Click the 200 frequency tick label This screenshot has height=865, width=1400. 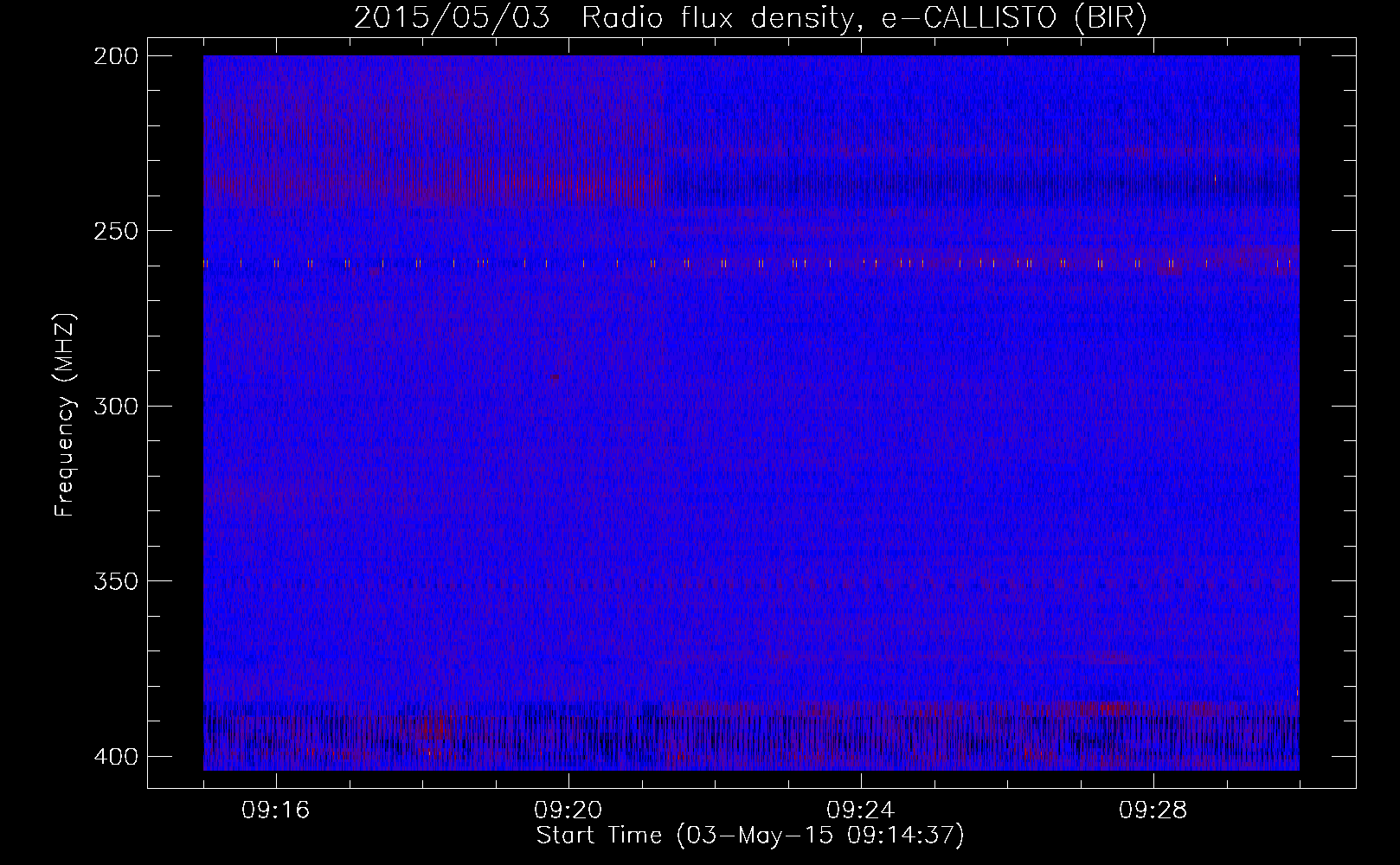point(115,55)
